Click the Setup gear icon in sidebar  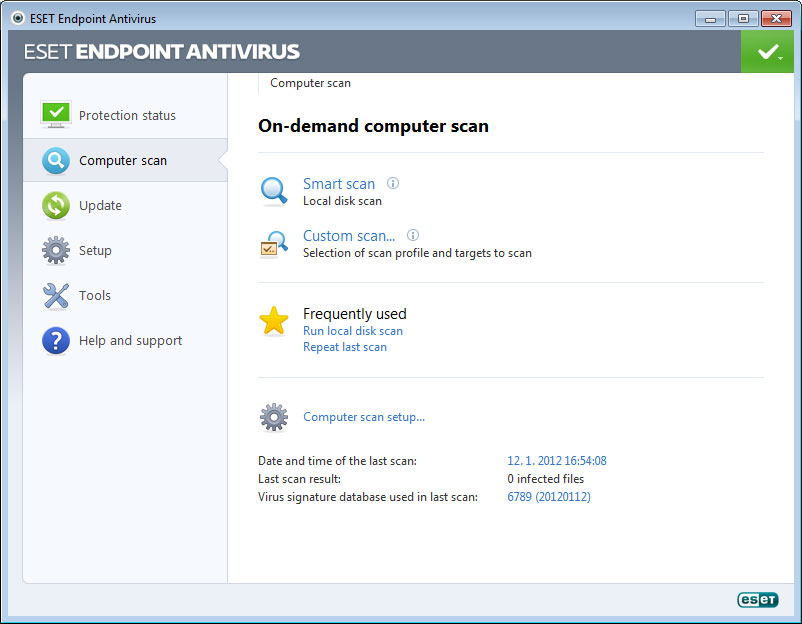pos(56,250)
